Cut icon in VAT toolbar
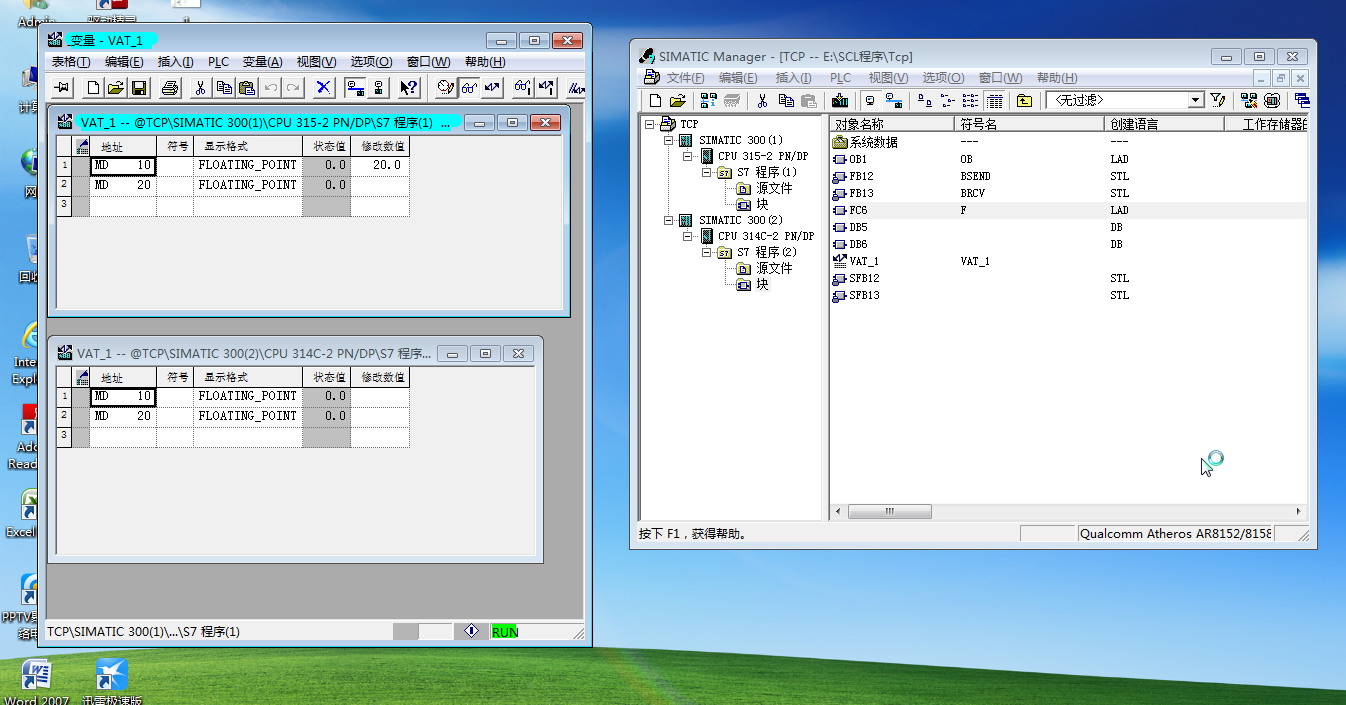This screenshot has width=1346, height=705. click(x=200, y=88)
